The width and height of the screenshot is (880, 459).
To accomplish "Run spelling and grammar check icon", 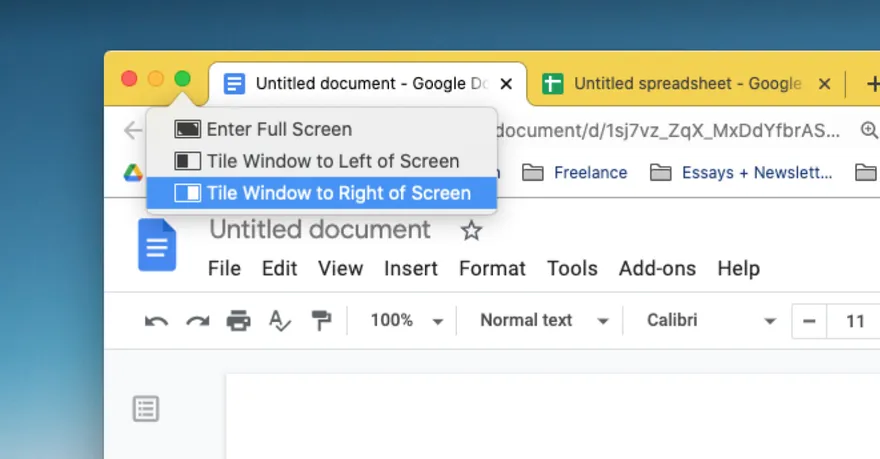I will [x=280, y=321].
